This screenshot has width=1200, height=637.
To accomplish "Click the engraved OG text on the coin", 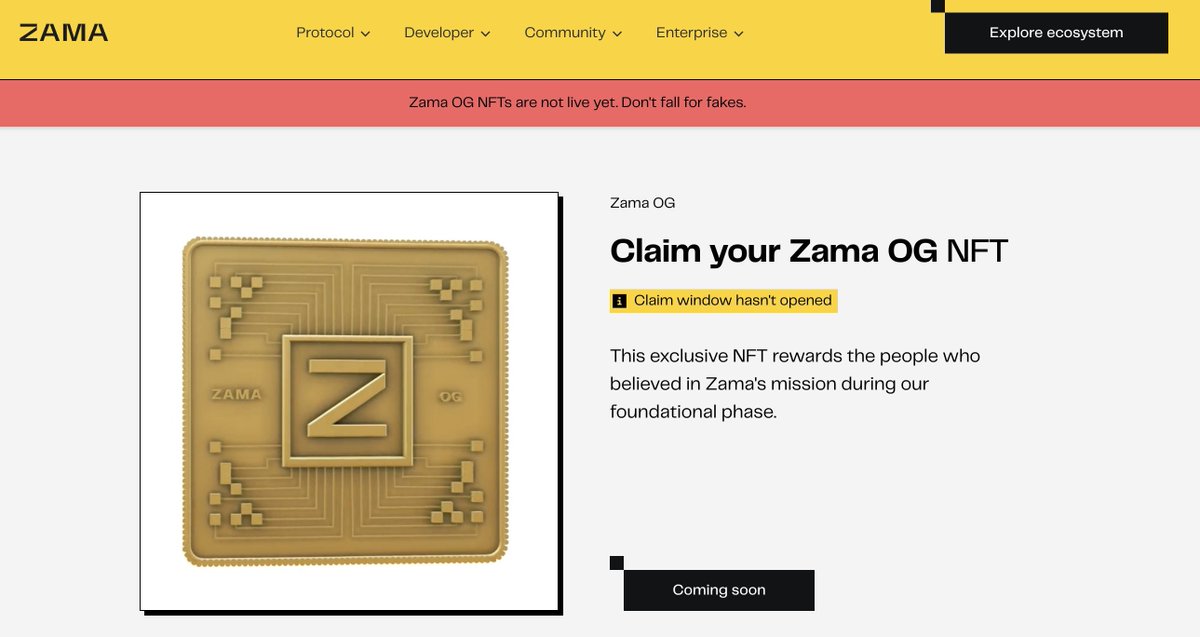I will coord(449,397).
